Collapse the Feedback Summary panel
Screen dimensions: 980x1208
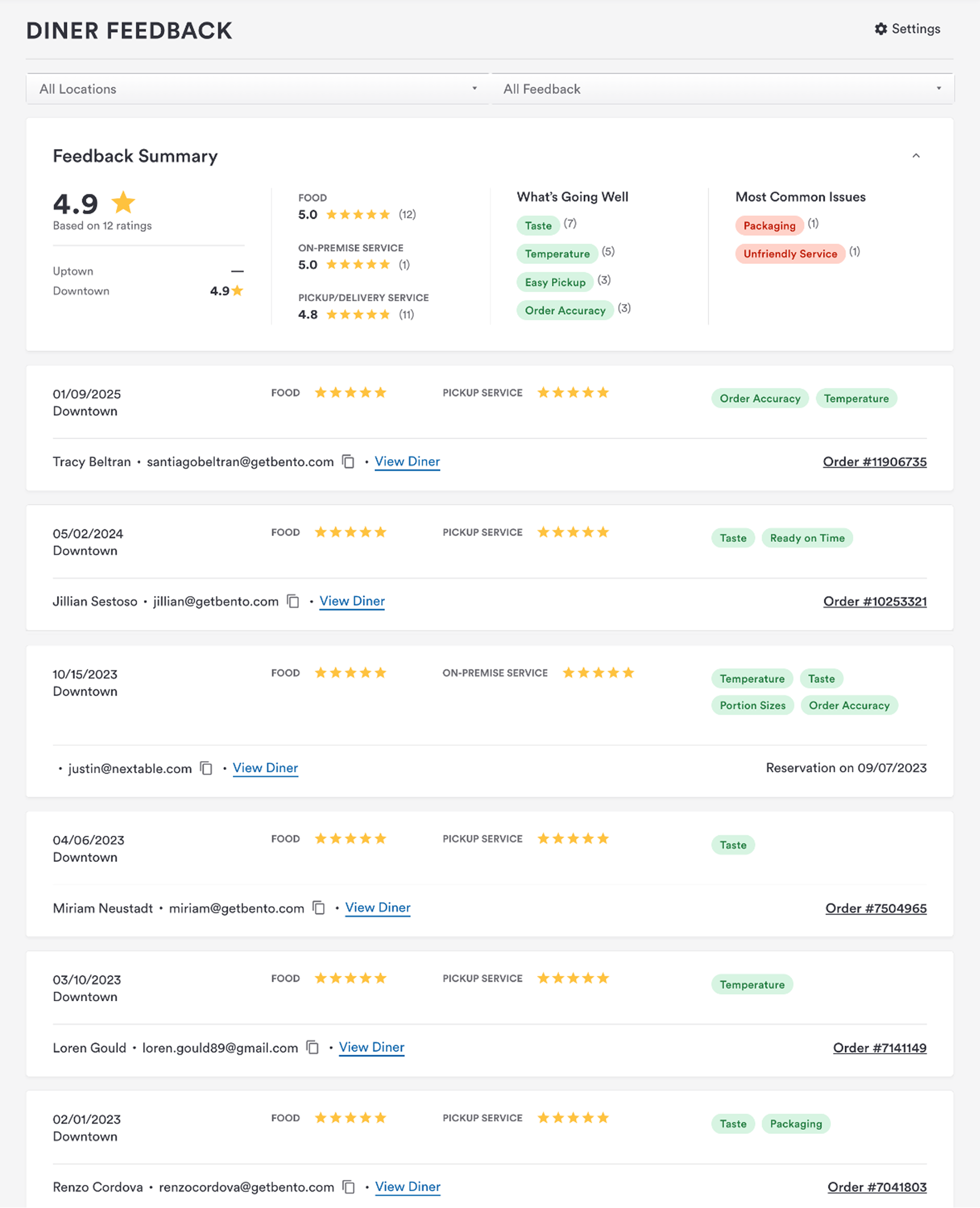(x=916, y=156)
